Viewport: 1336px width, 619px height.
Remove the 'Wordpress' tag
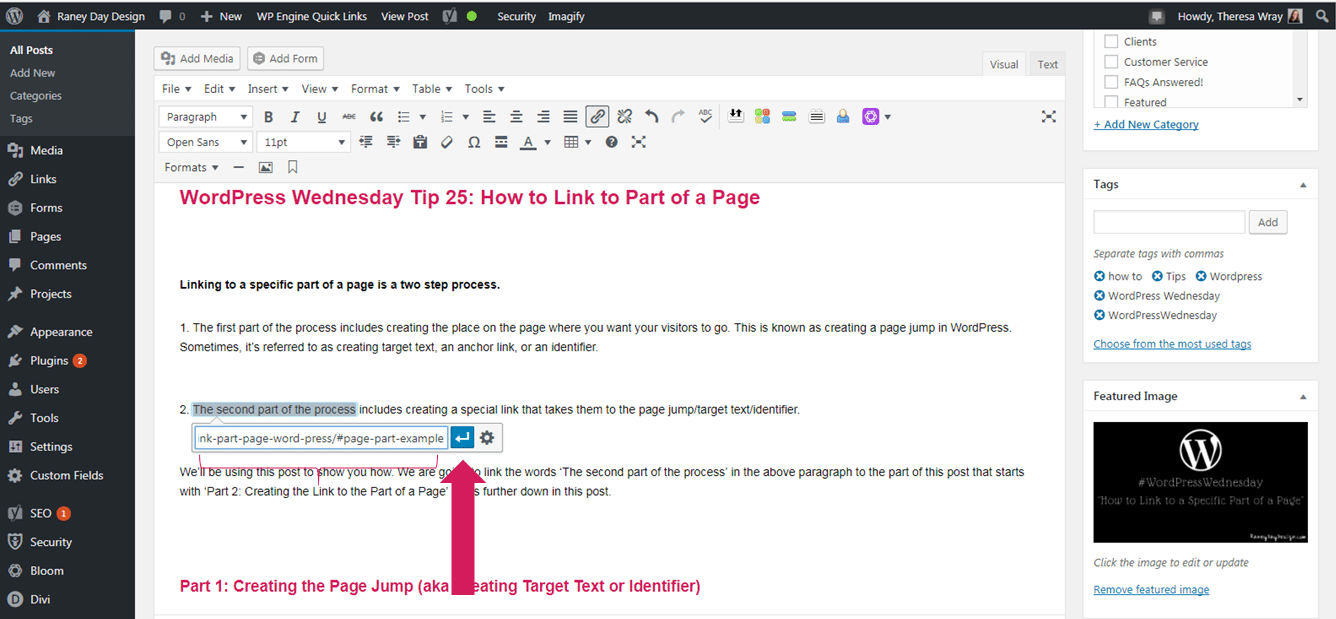coord(1201,276)
